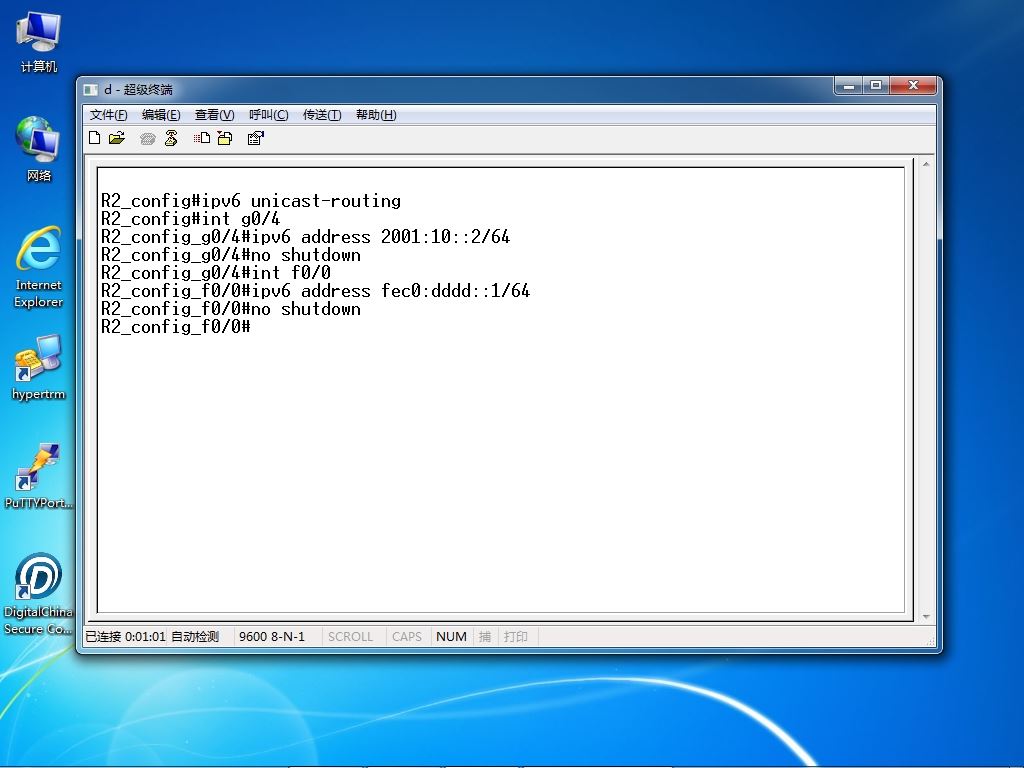Click the window resize grip corner

(930, 641)
